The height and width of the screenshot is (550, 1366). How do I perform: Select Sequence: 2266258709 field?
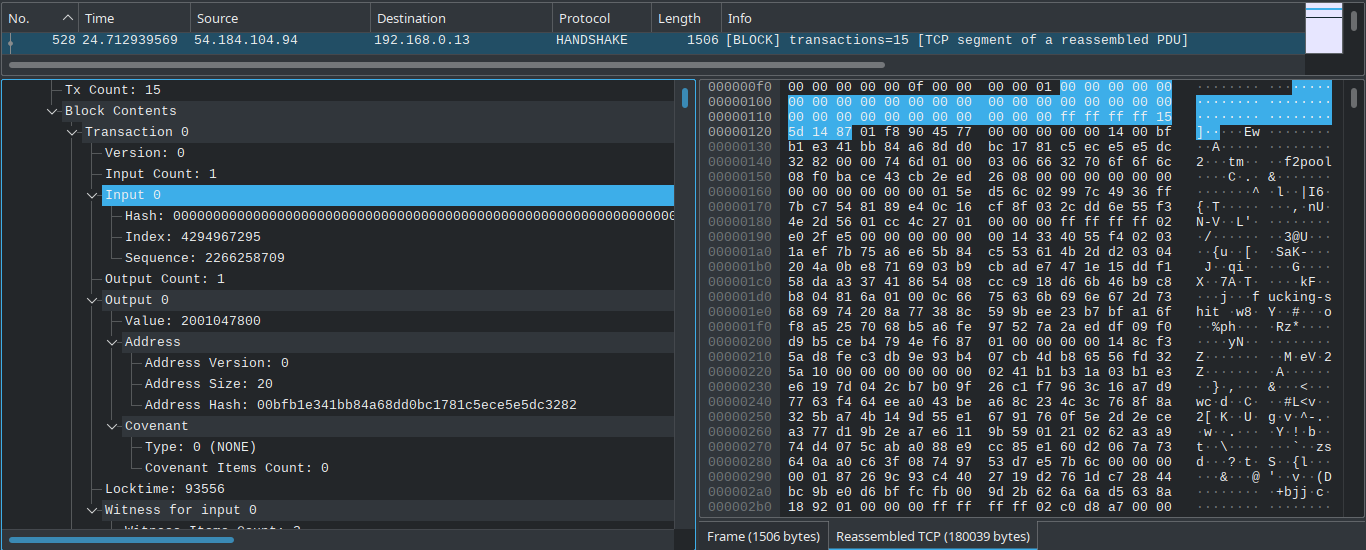[x=205, y=258]
